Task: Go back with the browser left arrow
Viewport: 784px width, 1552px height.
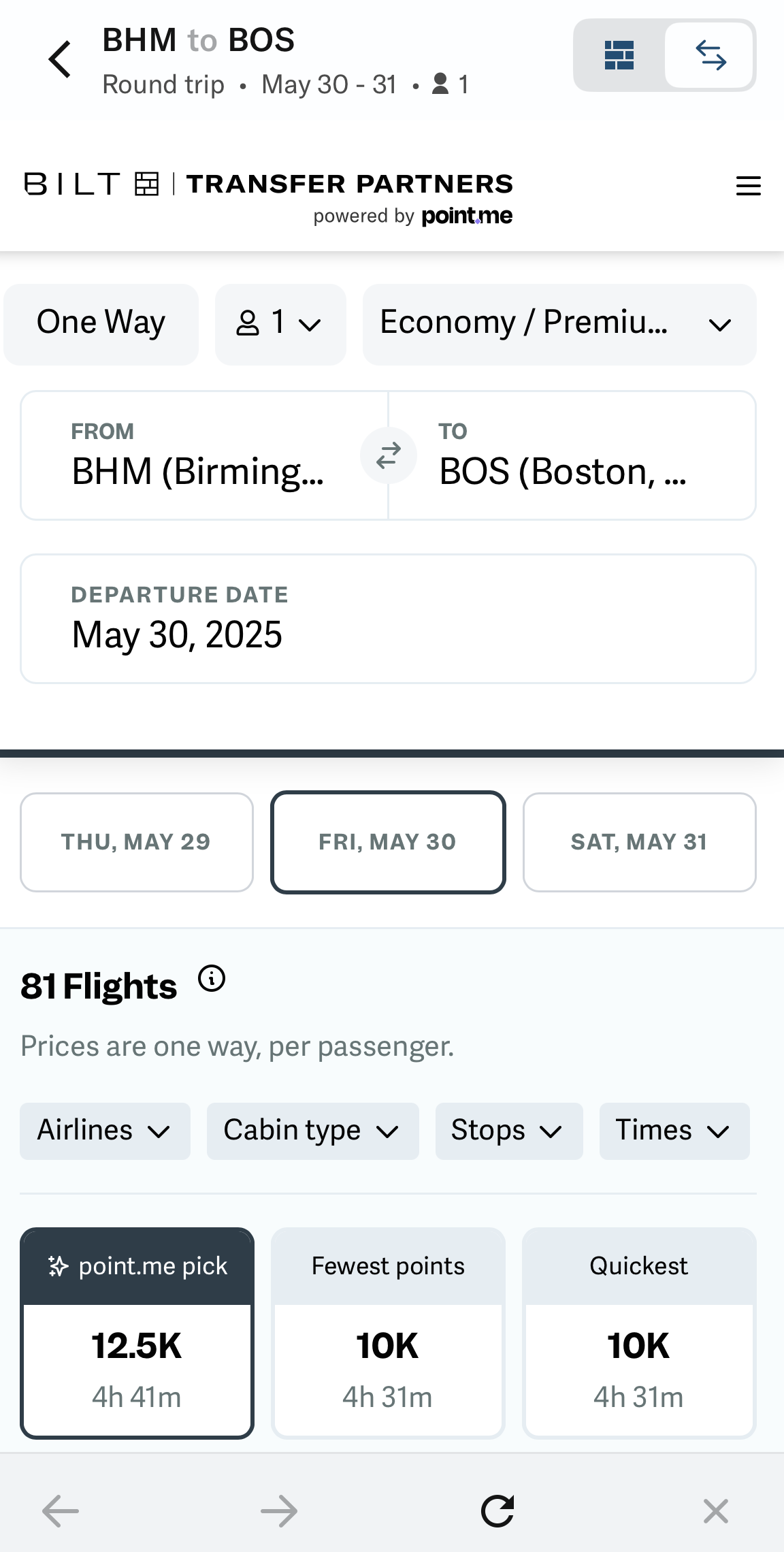Action: click(x=61, y=1511)
